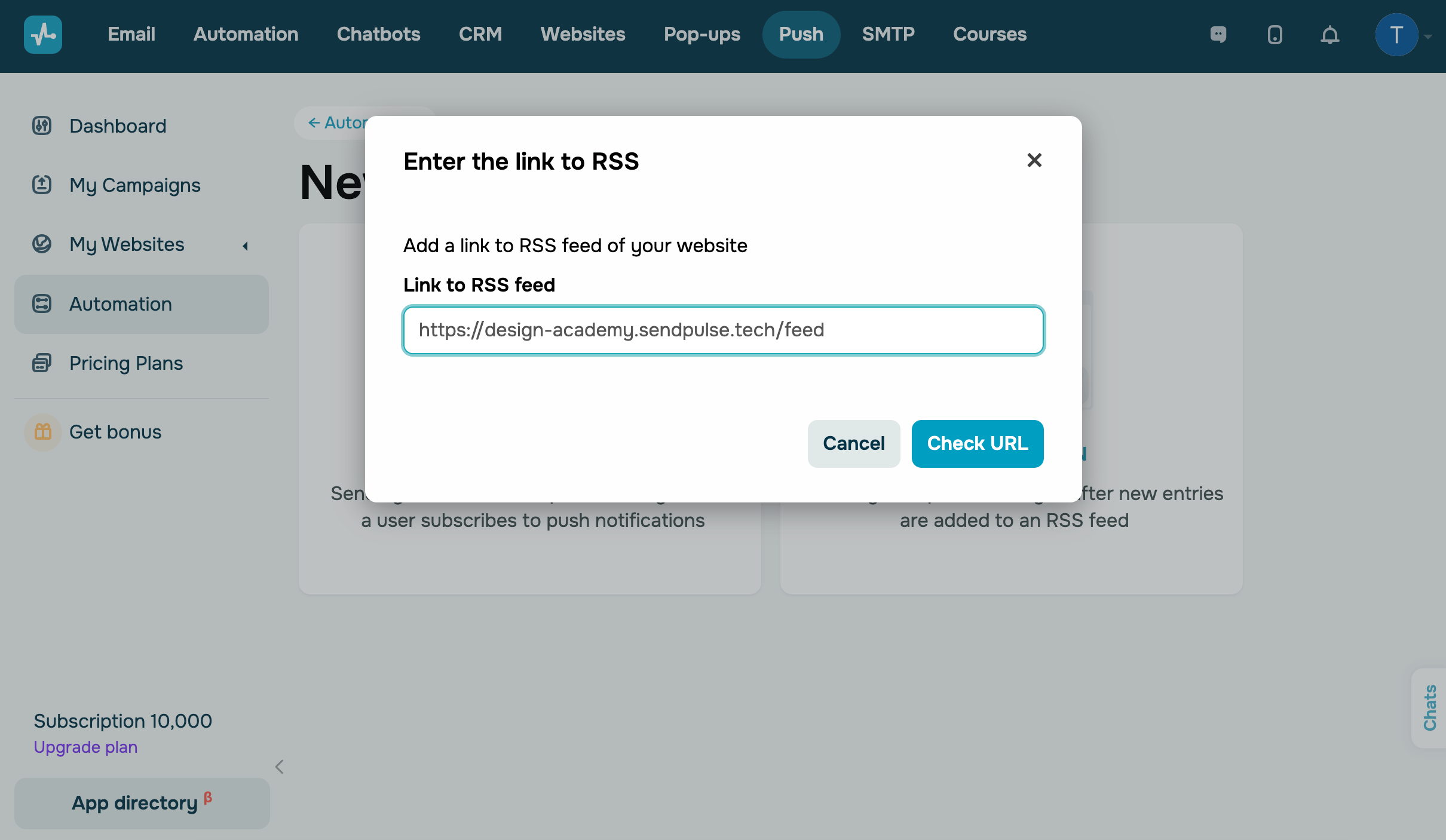Expand the My Websites submenu arrow
The width and height of the screenshot is (1446, 840).
click(x=245, y=246)
